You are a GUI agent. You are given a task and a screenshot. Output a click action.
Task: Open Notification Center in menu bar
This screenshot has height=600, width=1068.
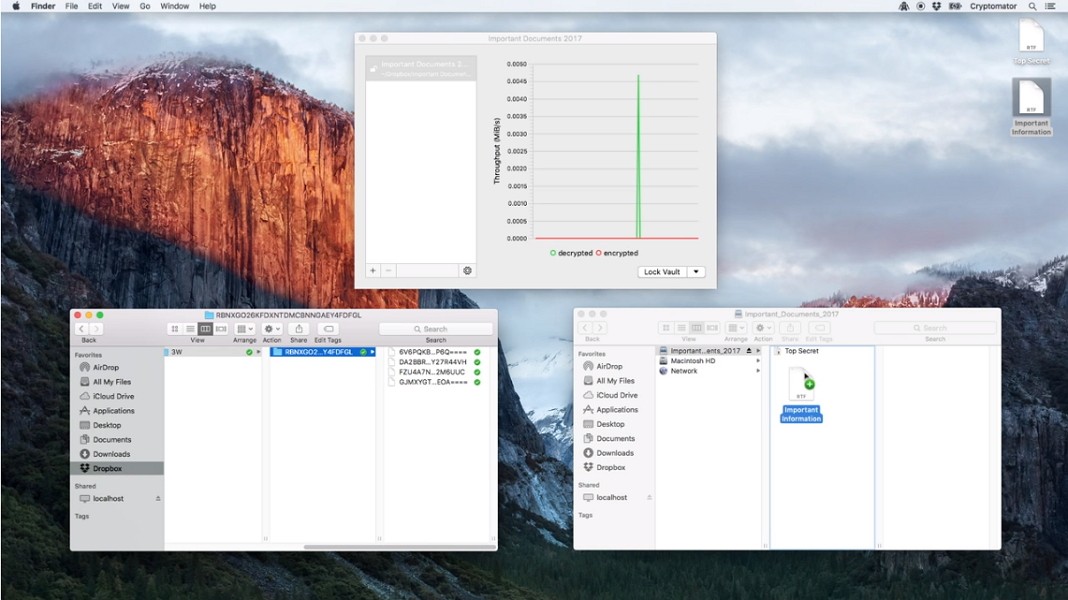point(1050,6)
